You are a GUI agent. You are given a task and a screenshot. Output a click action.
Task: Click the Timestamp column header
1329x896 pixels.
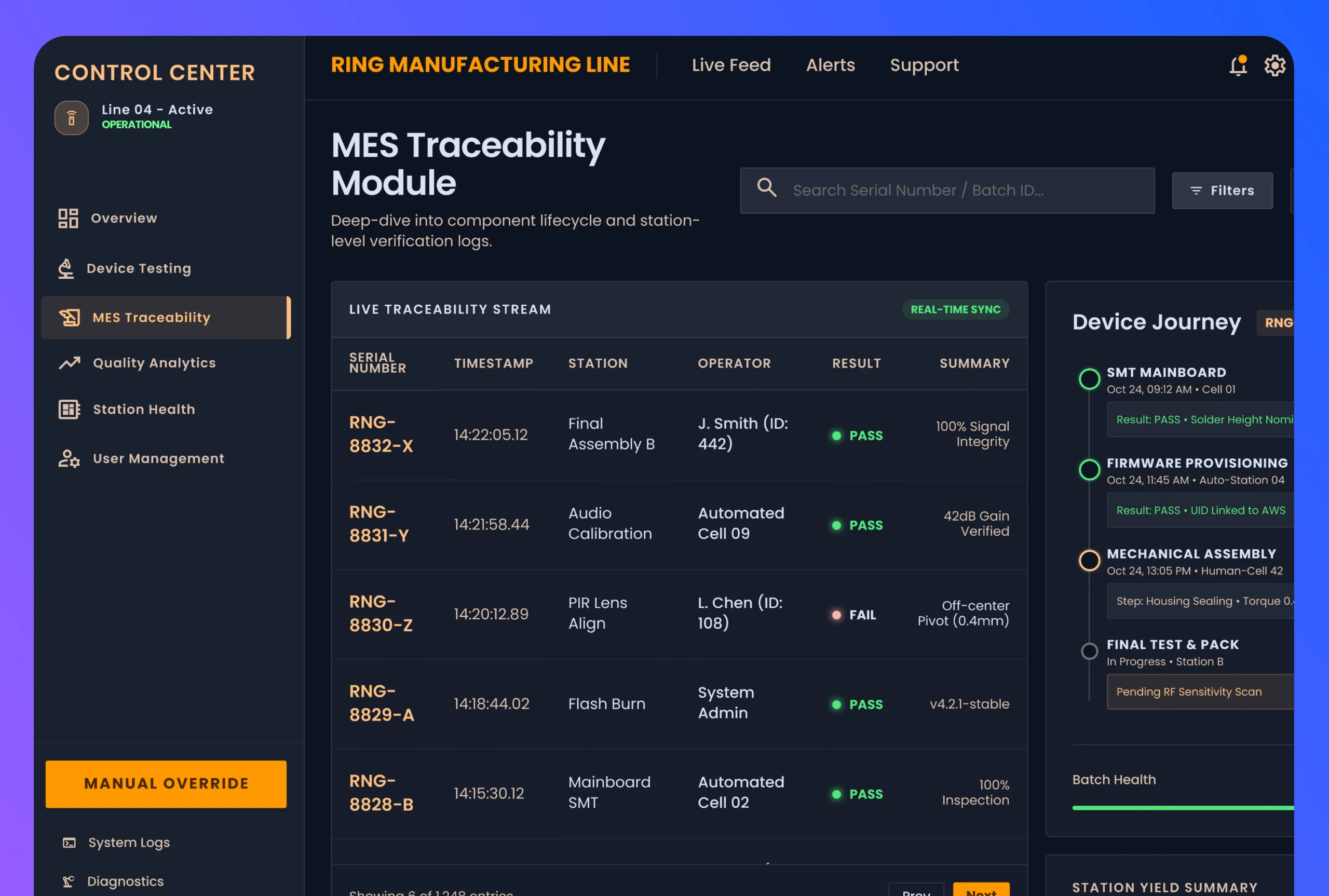(494, 363)
